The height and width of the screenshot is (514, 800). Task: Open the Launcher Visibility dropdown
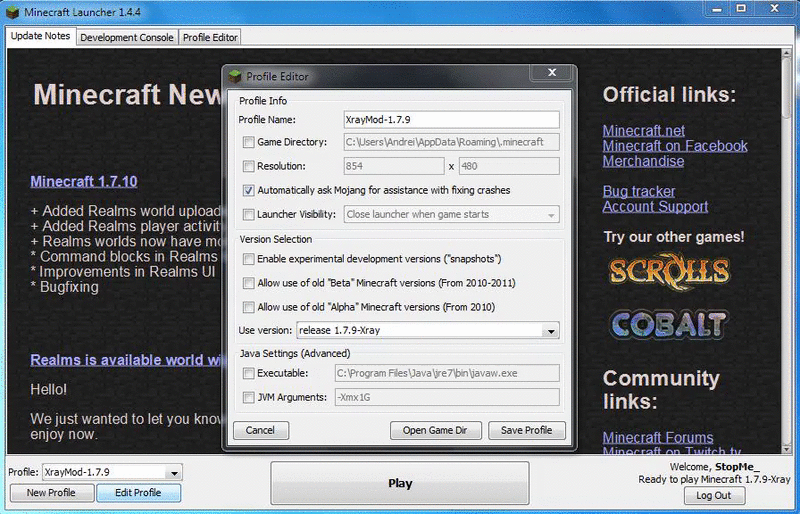tap(551, 215)
